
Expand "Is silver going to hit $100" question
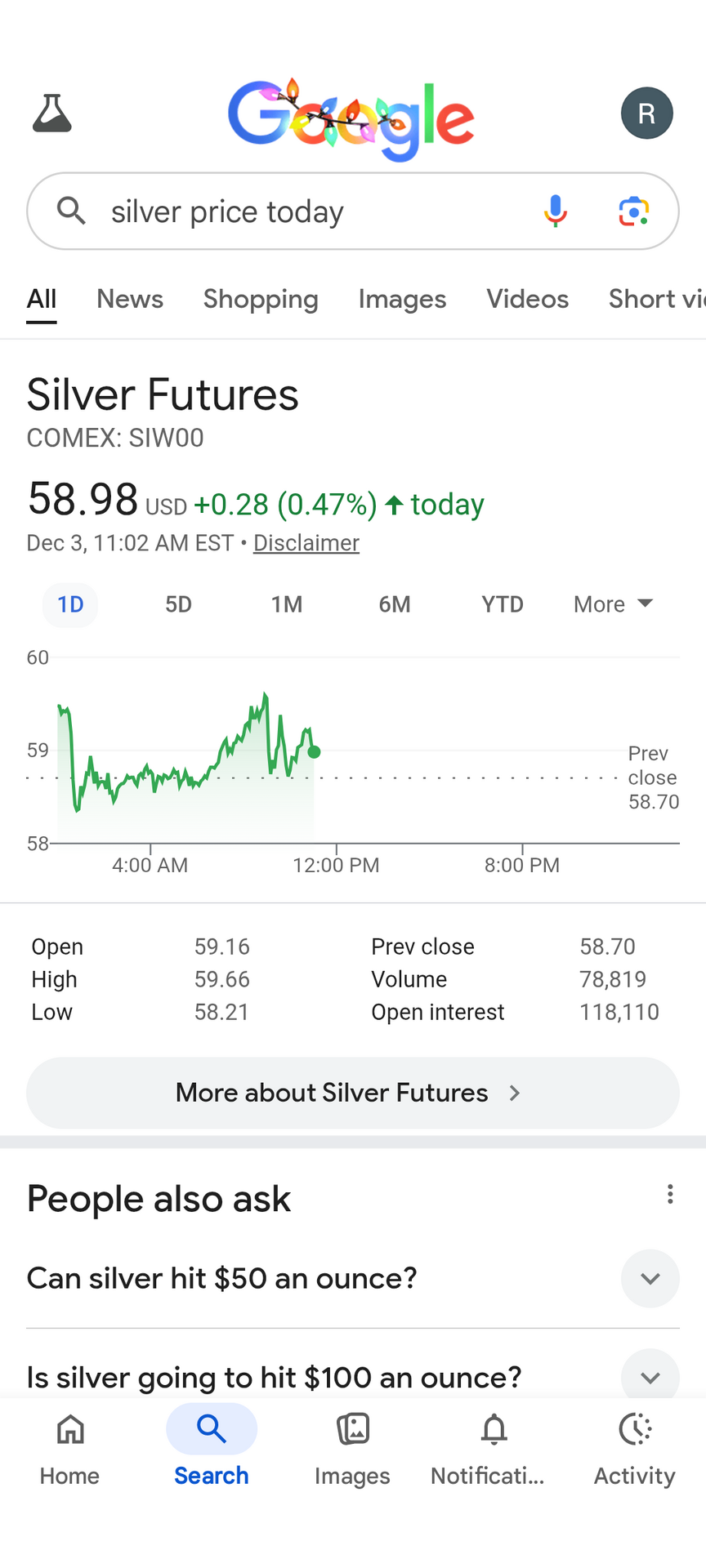[x=650, y=1377]
